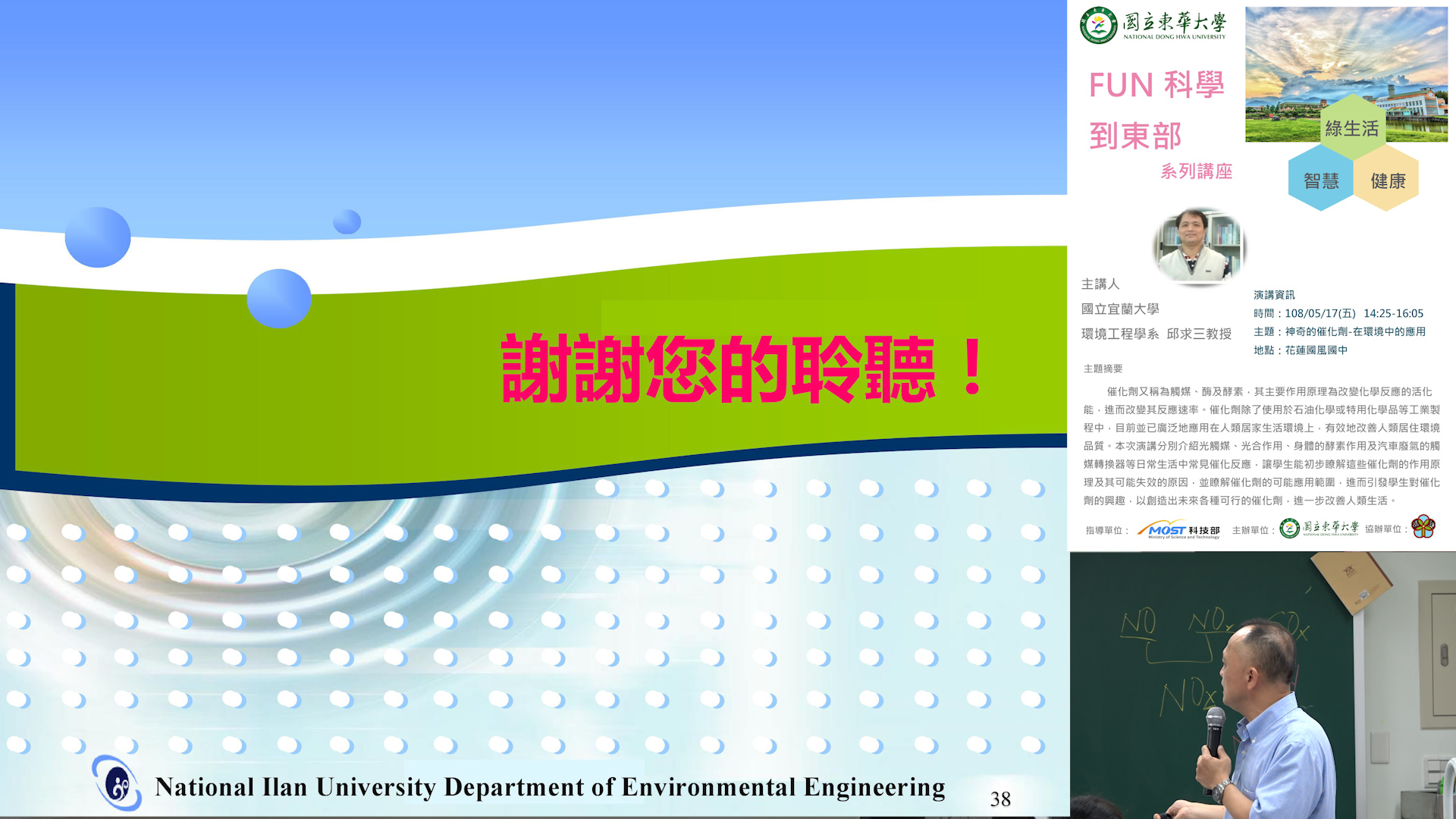Click the 系列講座 subtitle text

point(1196,171)
